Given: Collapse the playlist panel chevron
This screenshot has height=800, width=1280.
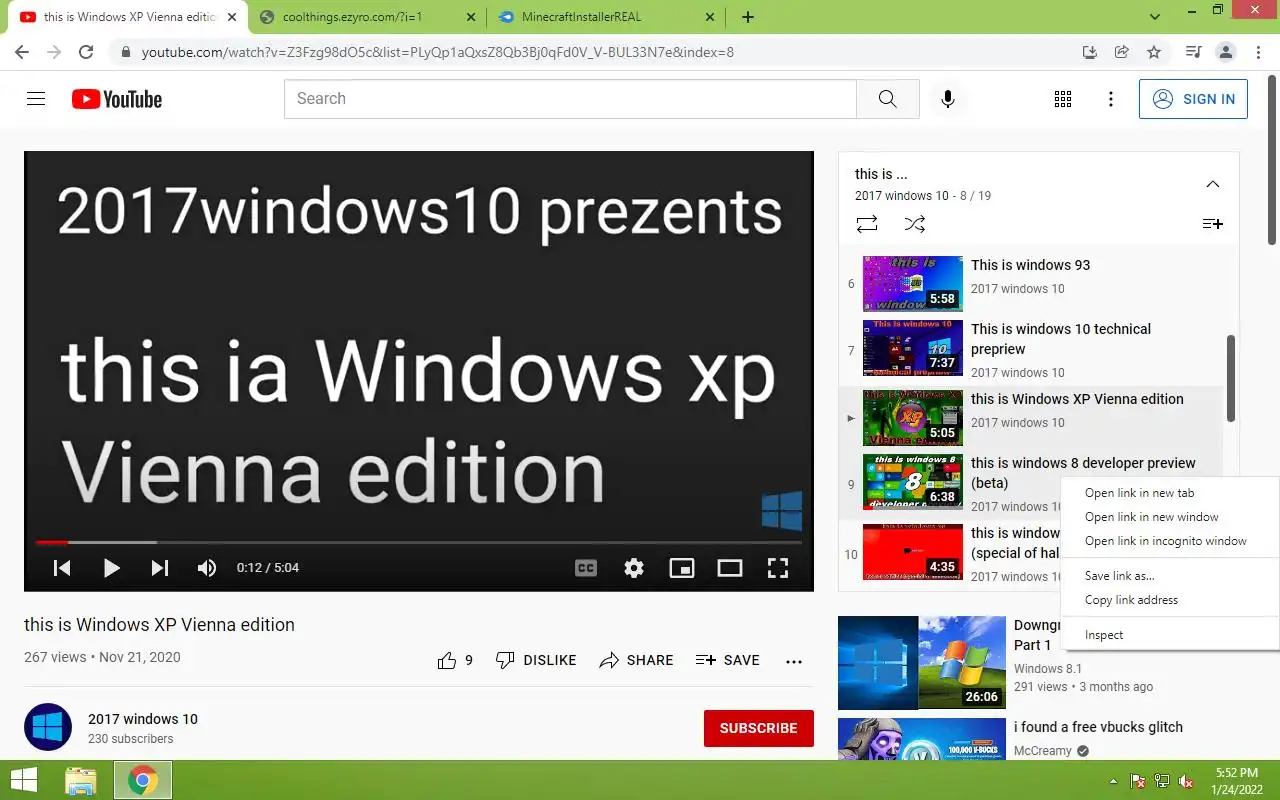Looking at the screenshot, I should (x=1212, y=184).
